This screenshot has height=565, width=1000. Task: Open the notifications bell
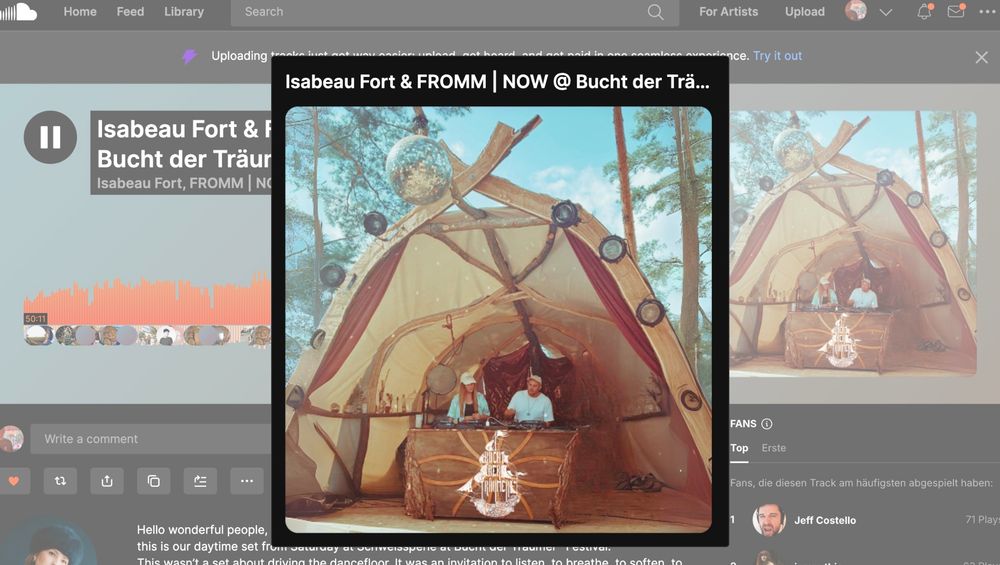click(924, 11)
